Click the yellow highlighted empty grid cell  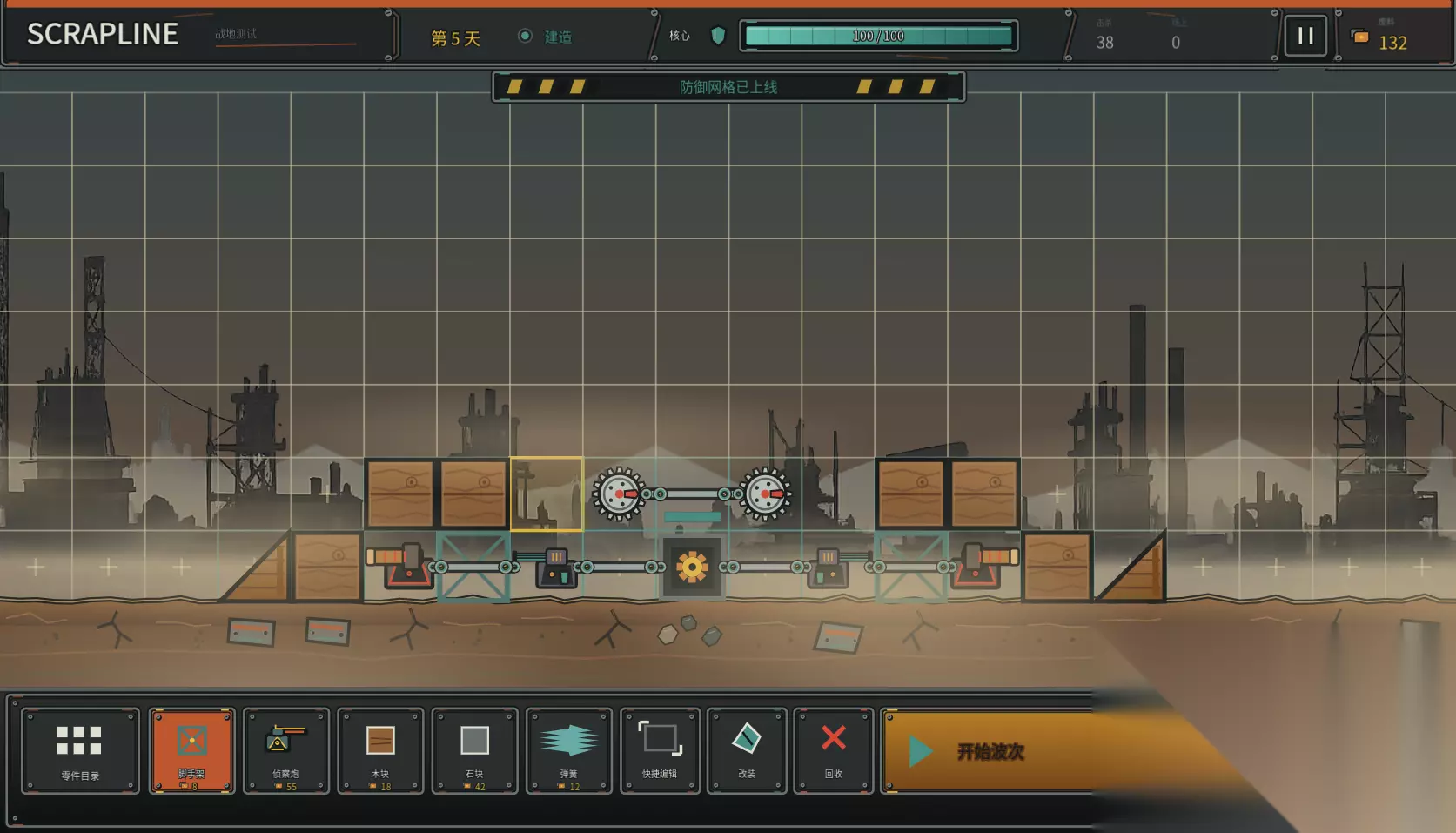click(547, 494)
